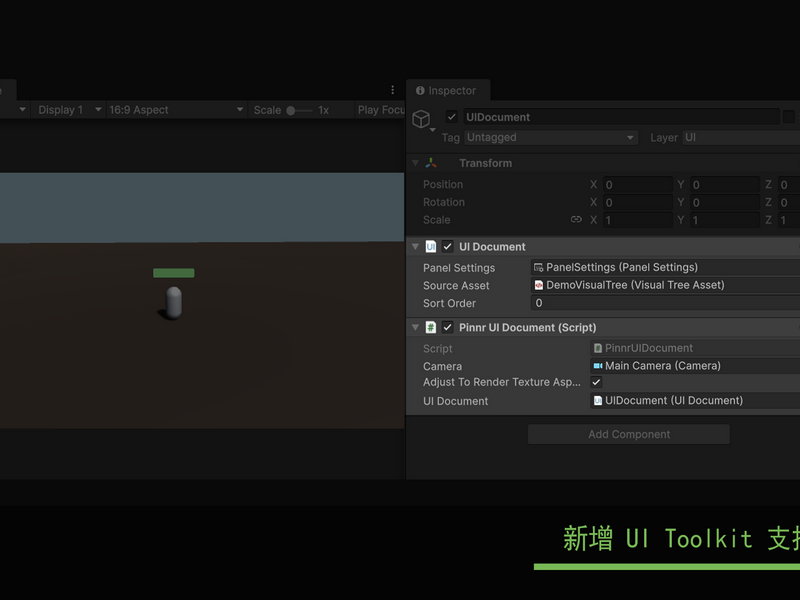The height and width of the screenshot is (600, 800).
Task: Click the Scale Y field
Action: click(x=725, y=220)
